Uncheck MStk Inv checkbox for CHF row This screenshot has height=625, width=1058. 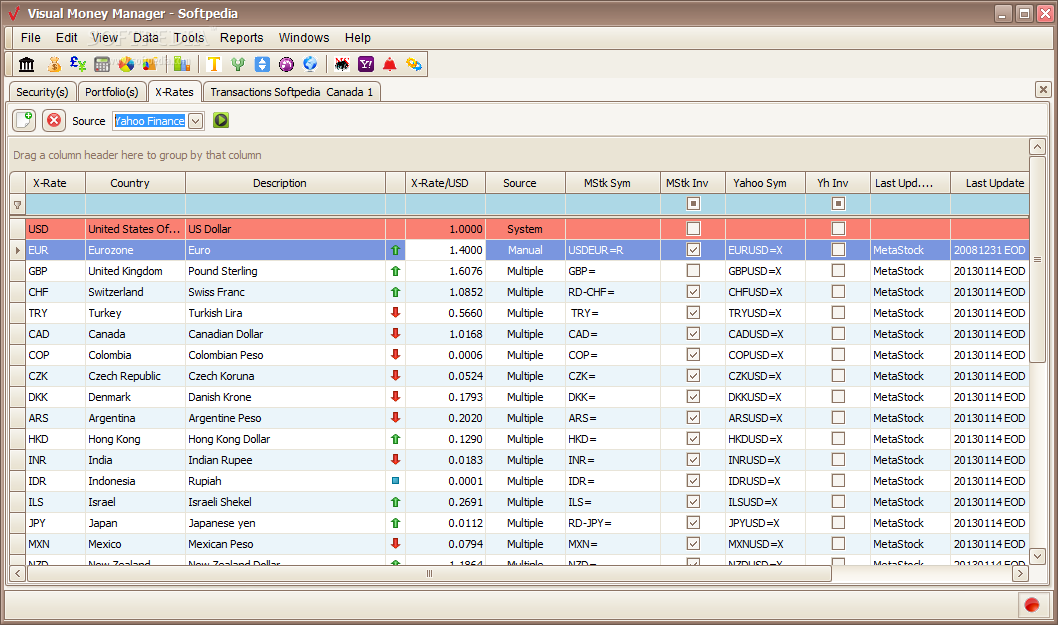point(693,292)
